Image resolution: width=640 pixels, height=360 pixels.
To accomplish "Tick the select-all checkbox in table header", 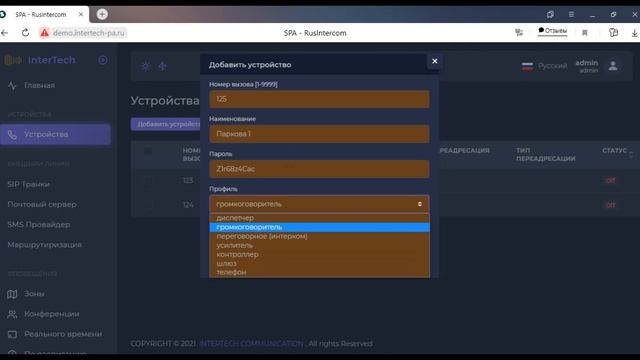I will (147, 151).
